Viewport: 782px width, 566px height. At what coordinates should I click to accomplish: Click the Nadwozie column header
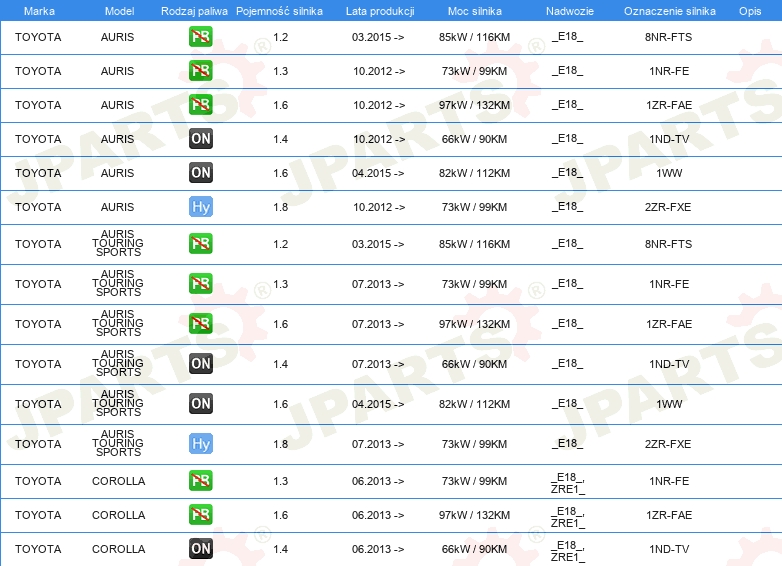pos(570,11)
